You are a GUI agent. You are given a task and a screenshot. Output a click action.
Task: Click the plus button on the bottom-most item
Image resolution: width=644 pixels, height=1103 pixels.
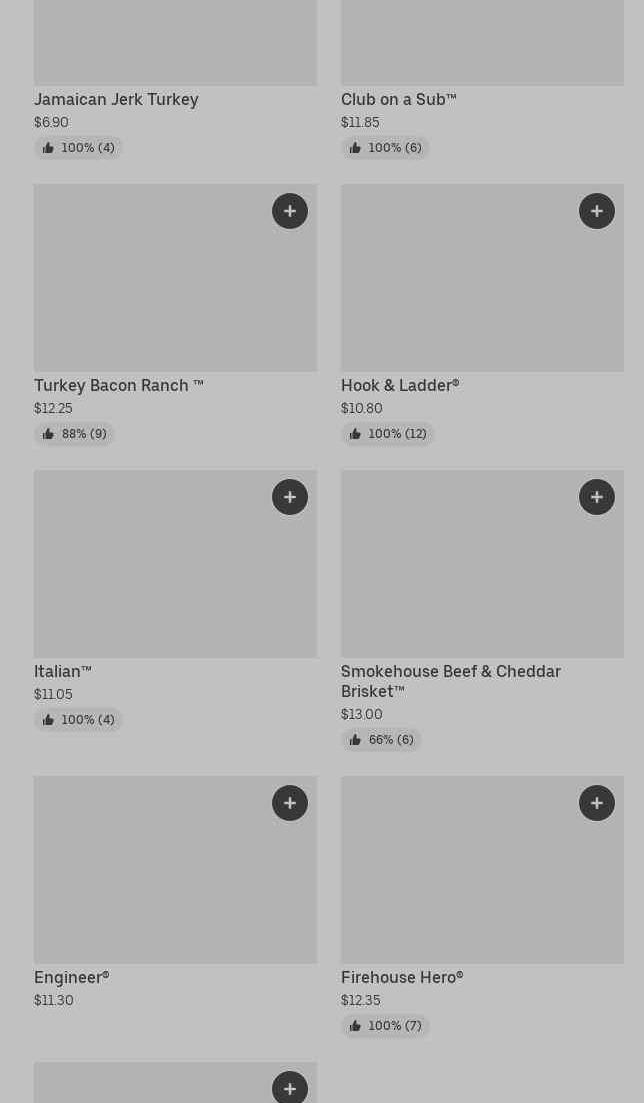coord(290,1088)
